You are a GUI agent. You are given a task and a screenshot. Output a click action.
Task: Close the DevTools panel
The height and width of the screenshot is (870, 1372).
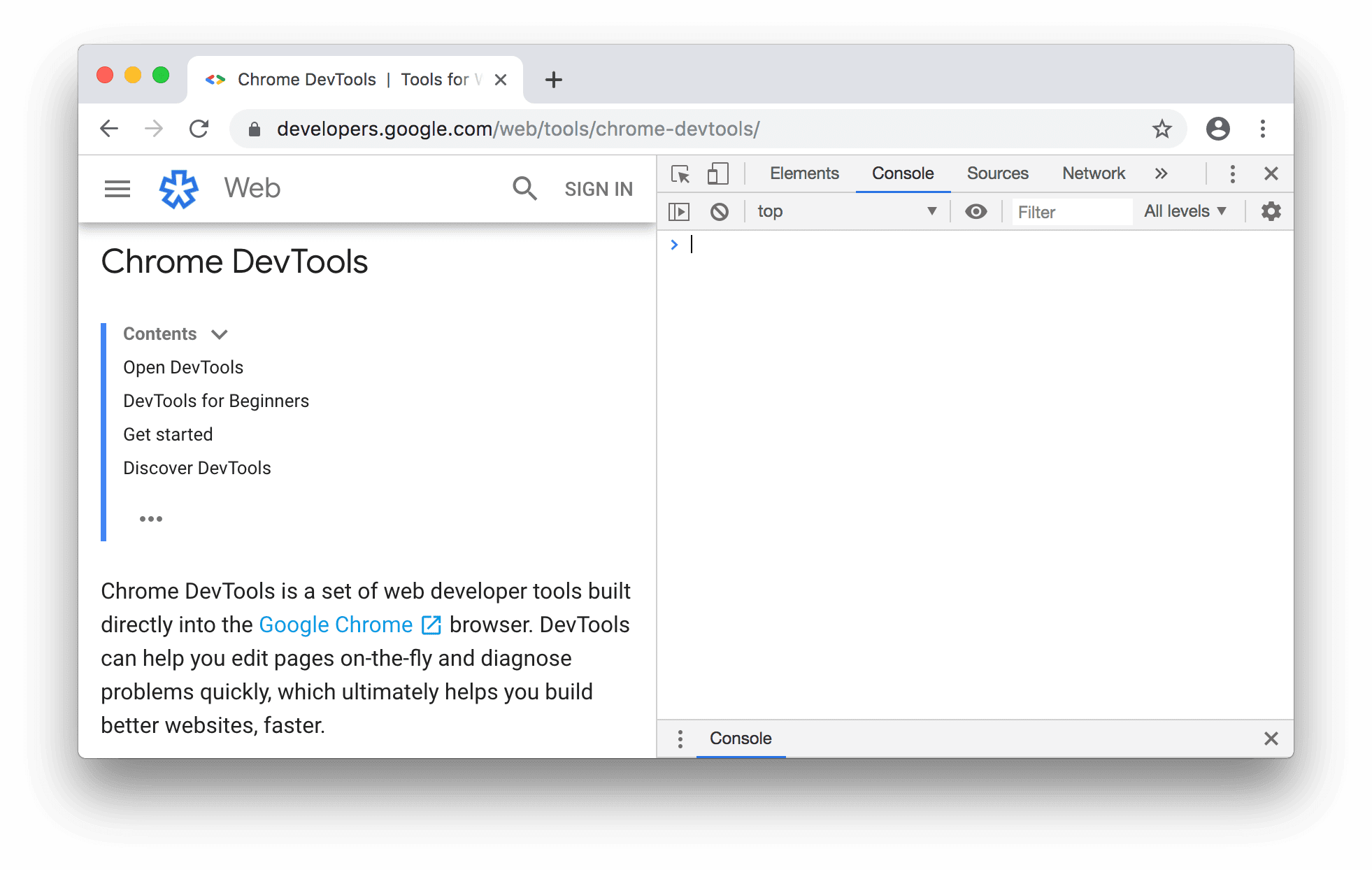coord(1271,173)
